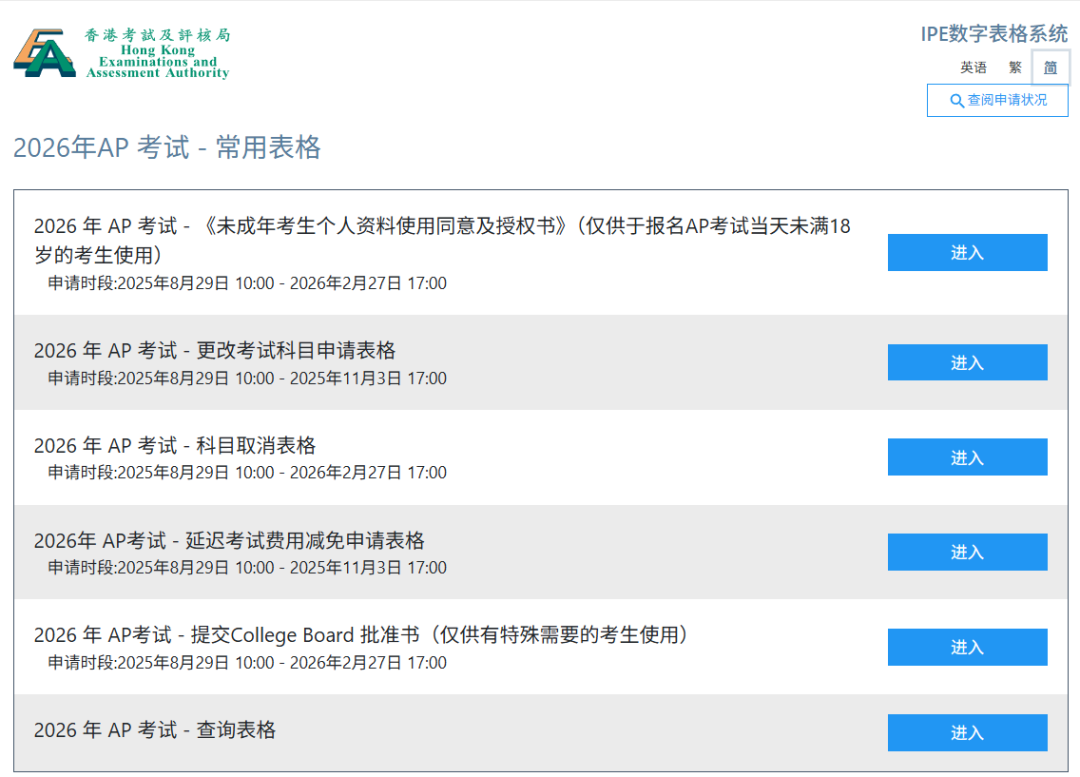Click the magnifier icon in 查阅申请状况
Screen dimensions: 1080x777
click(x=957, y=100)
